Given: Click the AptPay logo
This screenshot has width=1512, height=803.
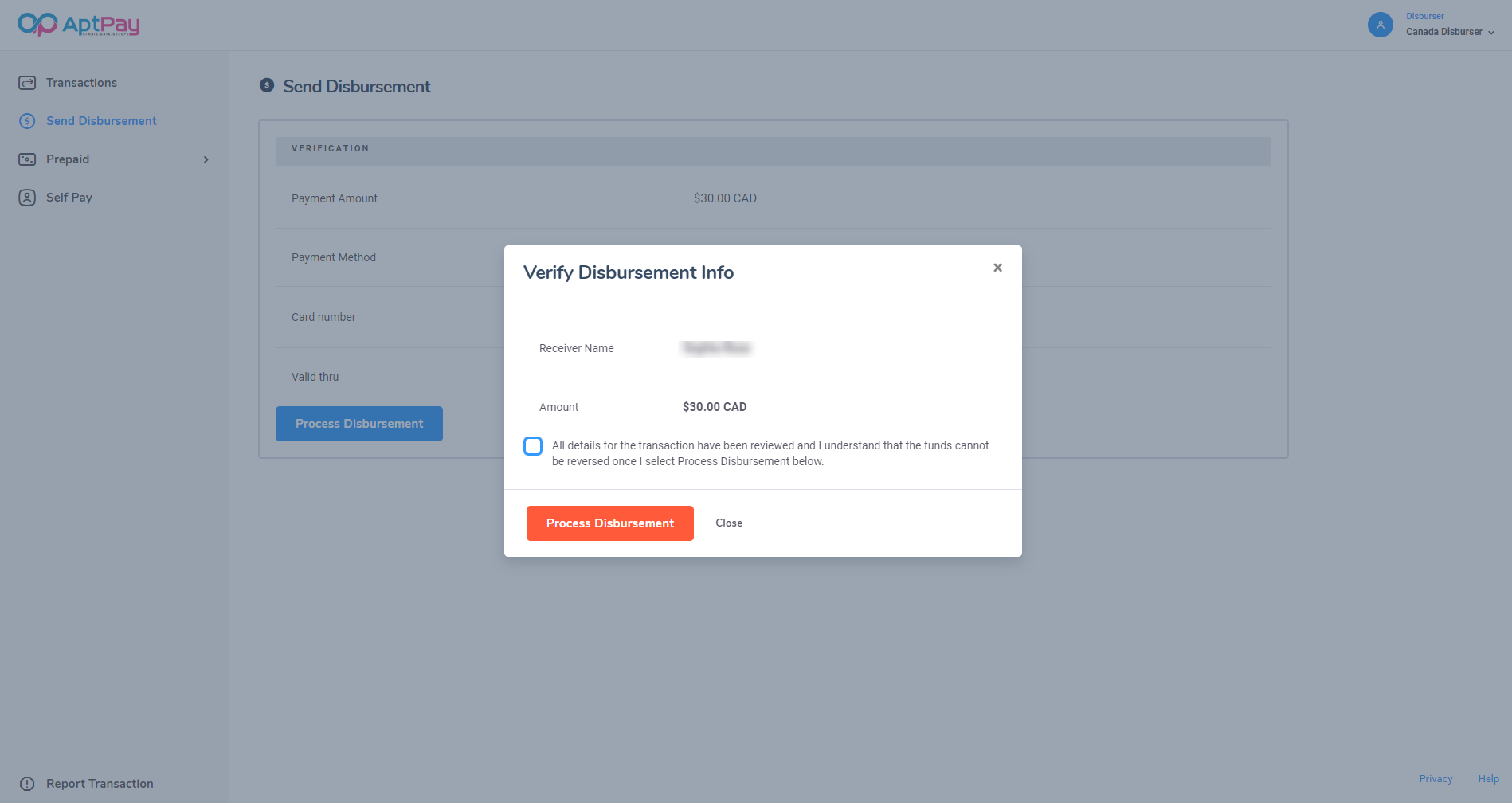Looking at the screenshot, I should click(78, 25).
